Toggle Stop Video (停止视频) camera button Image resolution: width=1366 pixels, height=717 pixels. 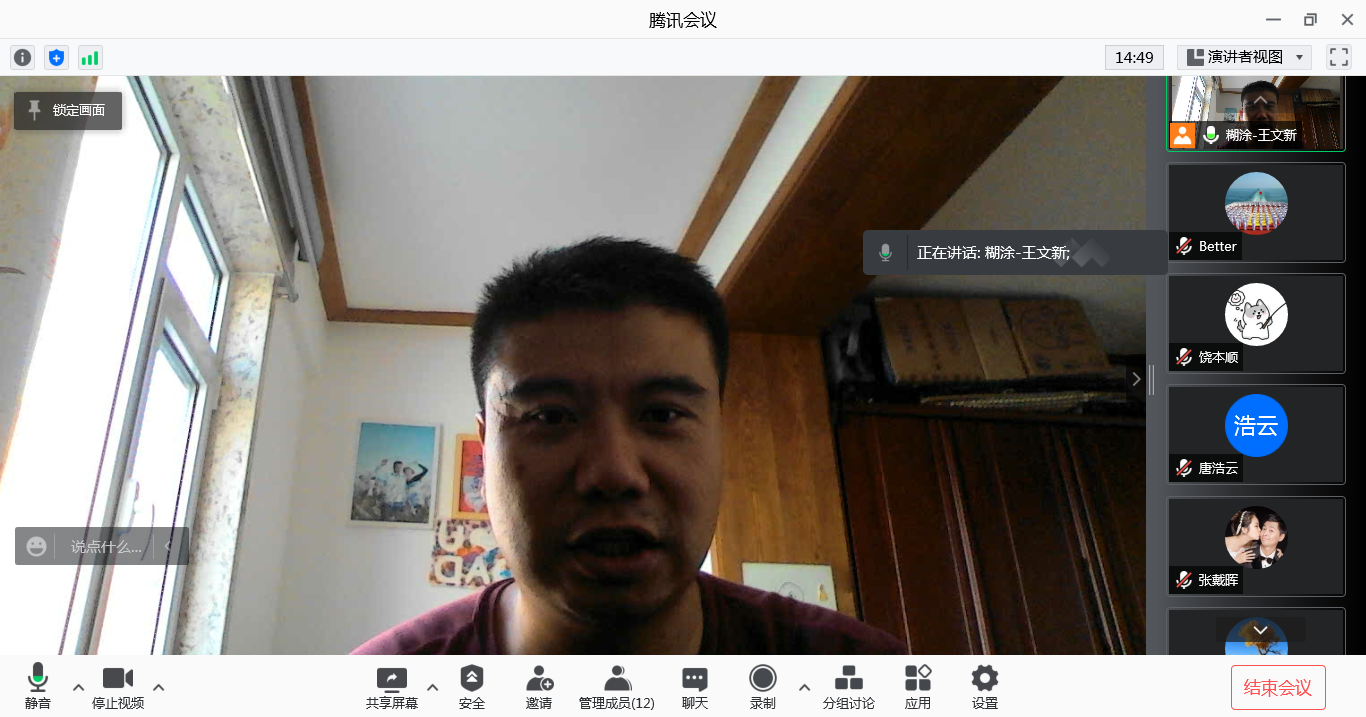click(x=118, y=686)
